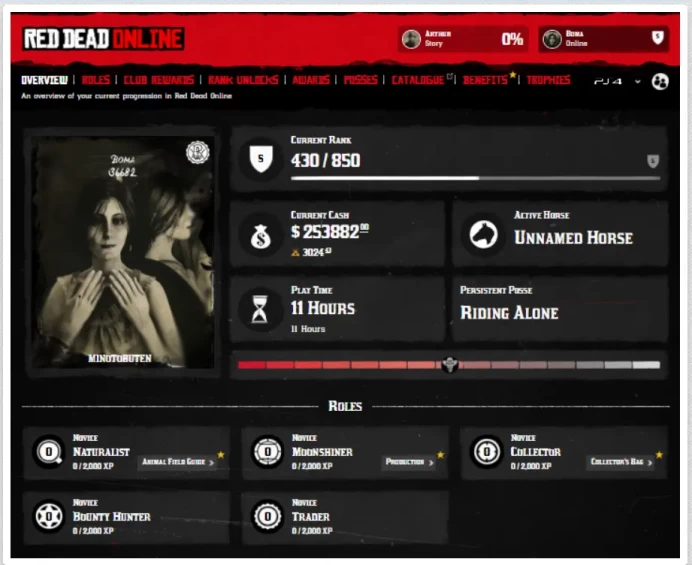Open Arthur Story profile avatar
This screenshot has height=565, width=692.
411,39
